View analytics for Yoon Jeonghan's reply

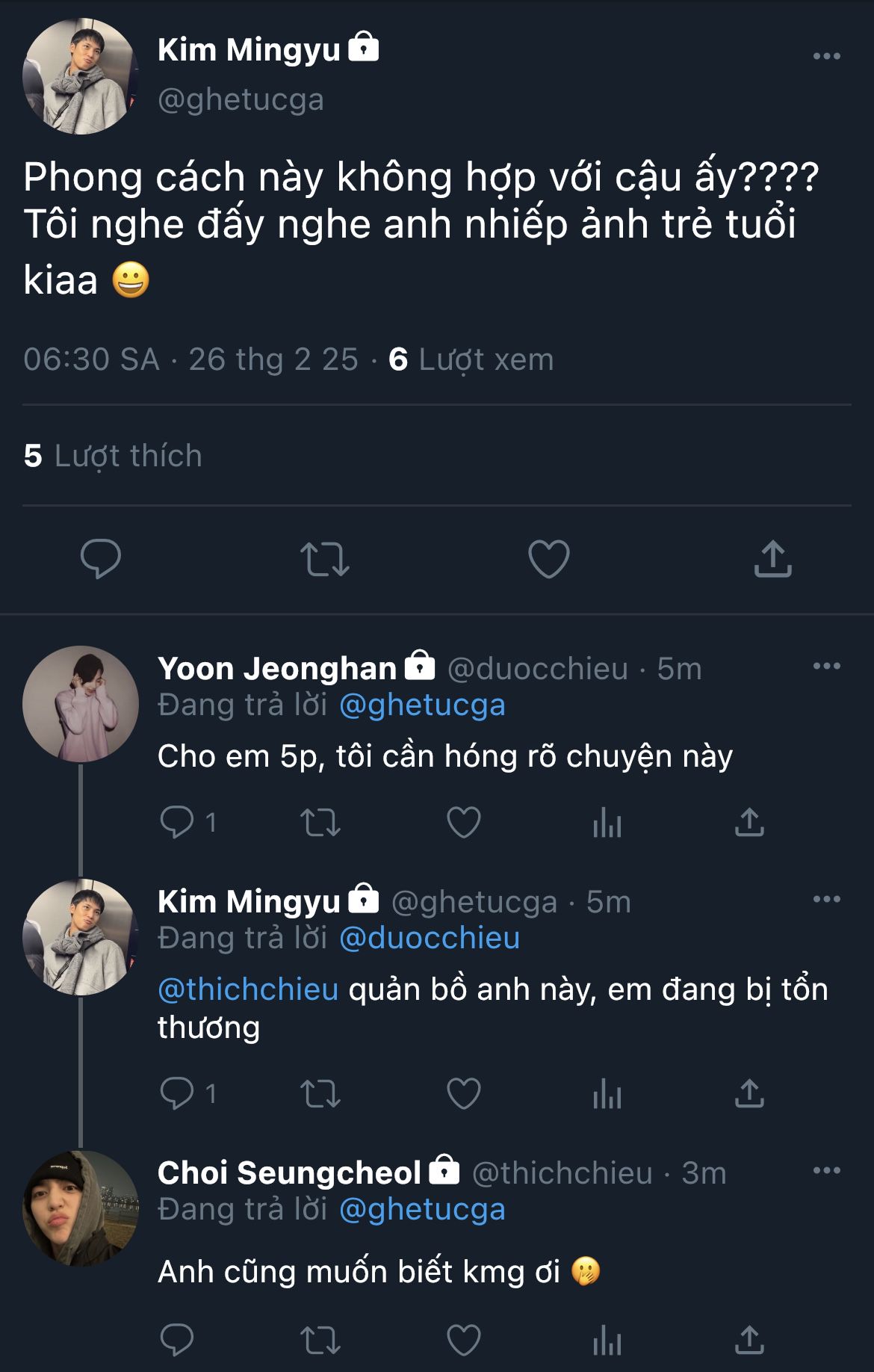point(607,824)
